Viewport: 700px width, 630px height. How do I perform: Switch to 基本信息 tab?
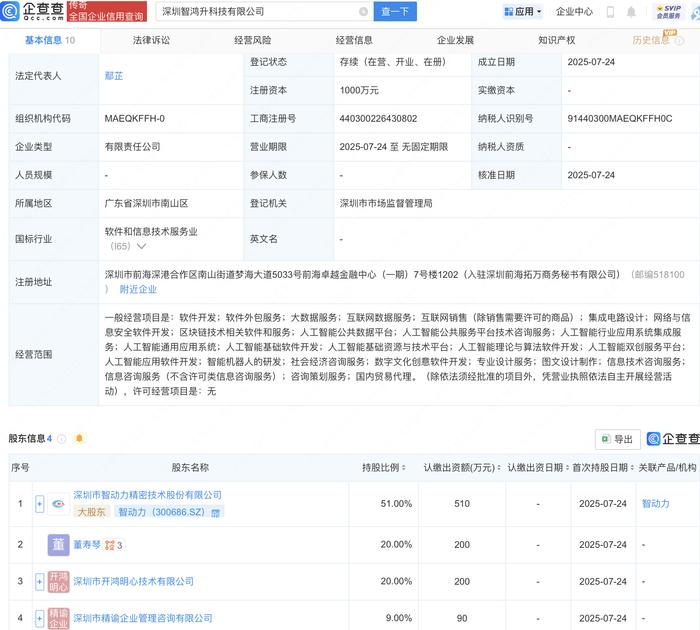[50, 40]
